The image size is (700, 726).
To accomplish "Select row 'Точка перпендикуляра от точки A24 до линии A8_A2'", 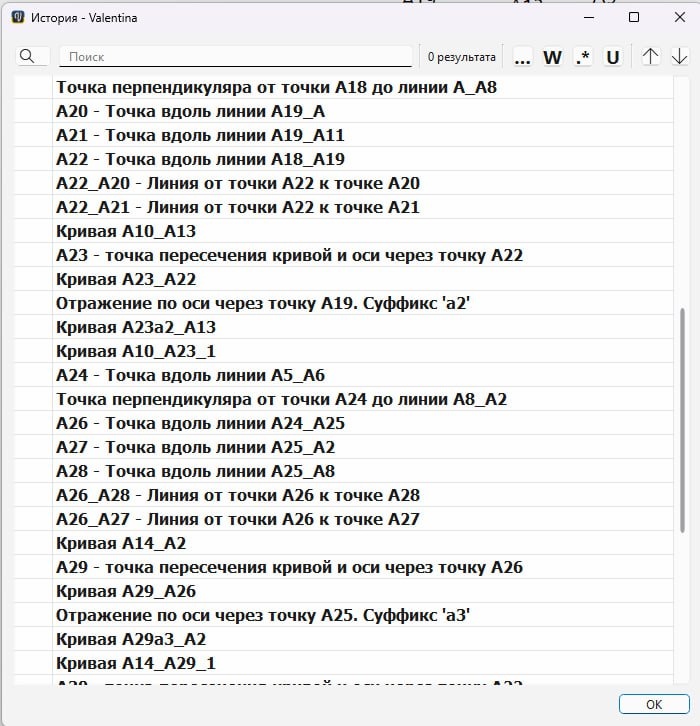I will pos(344,399).
